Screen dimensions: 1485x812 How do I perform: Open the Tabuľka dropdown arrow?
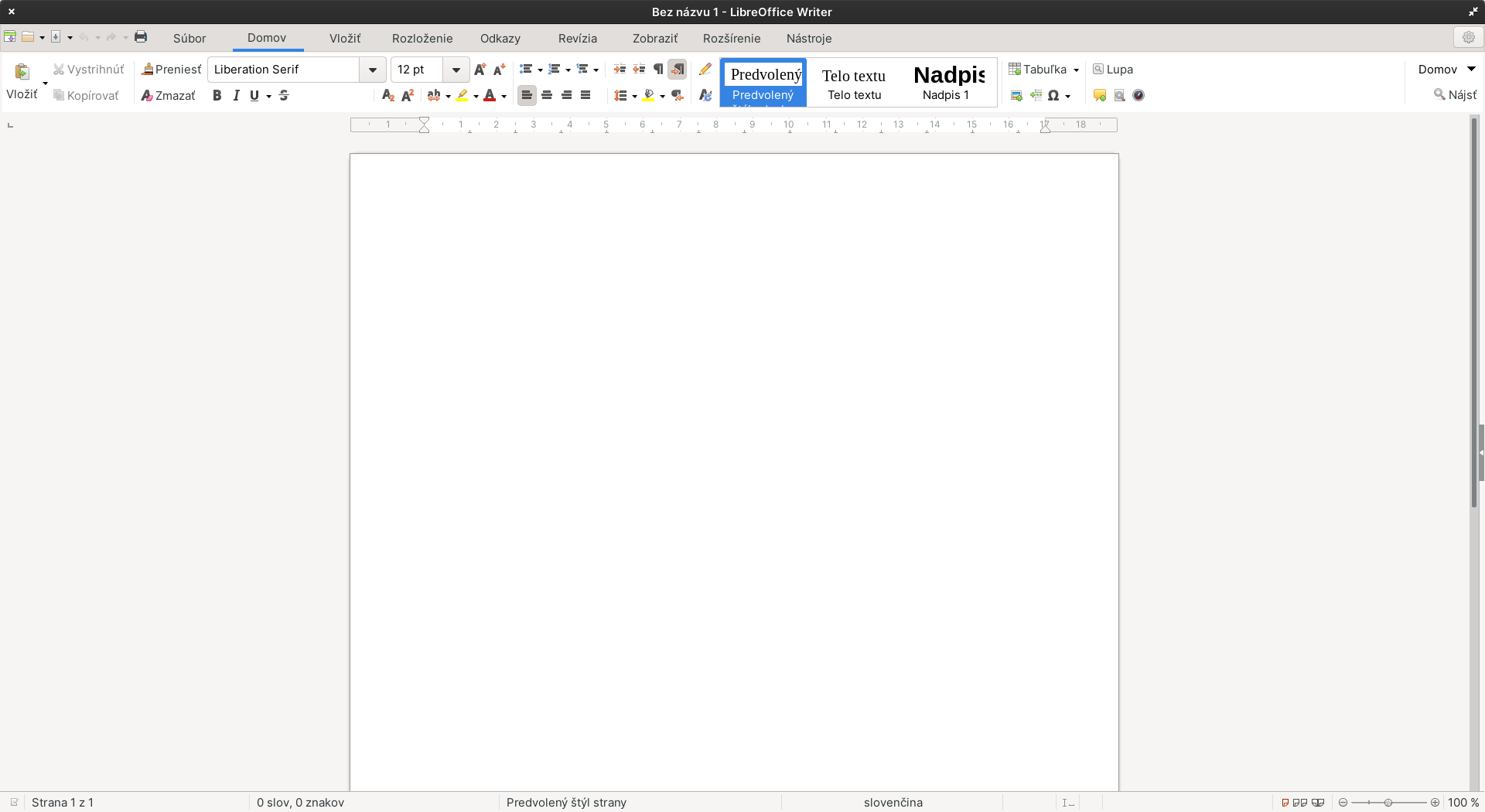pos(1076,70)
